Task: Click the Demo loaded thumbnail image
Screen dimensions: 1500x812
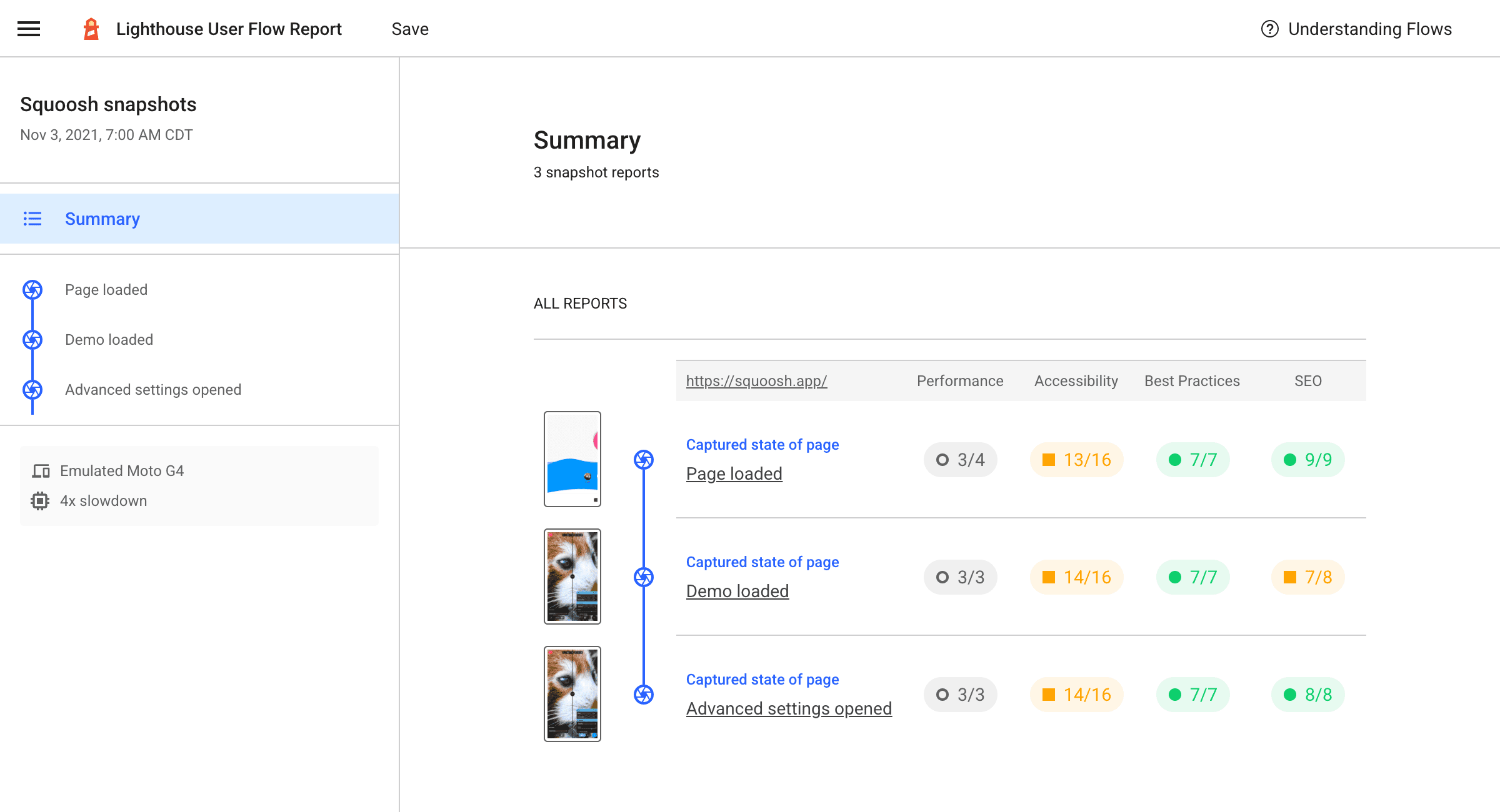Action: 570,576
